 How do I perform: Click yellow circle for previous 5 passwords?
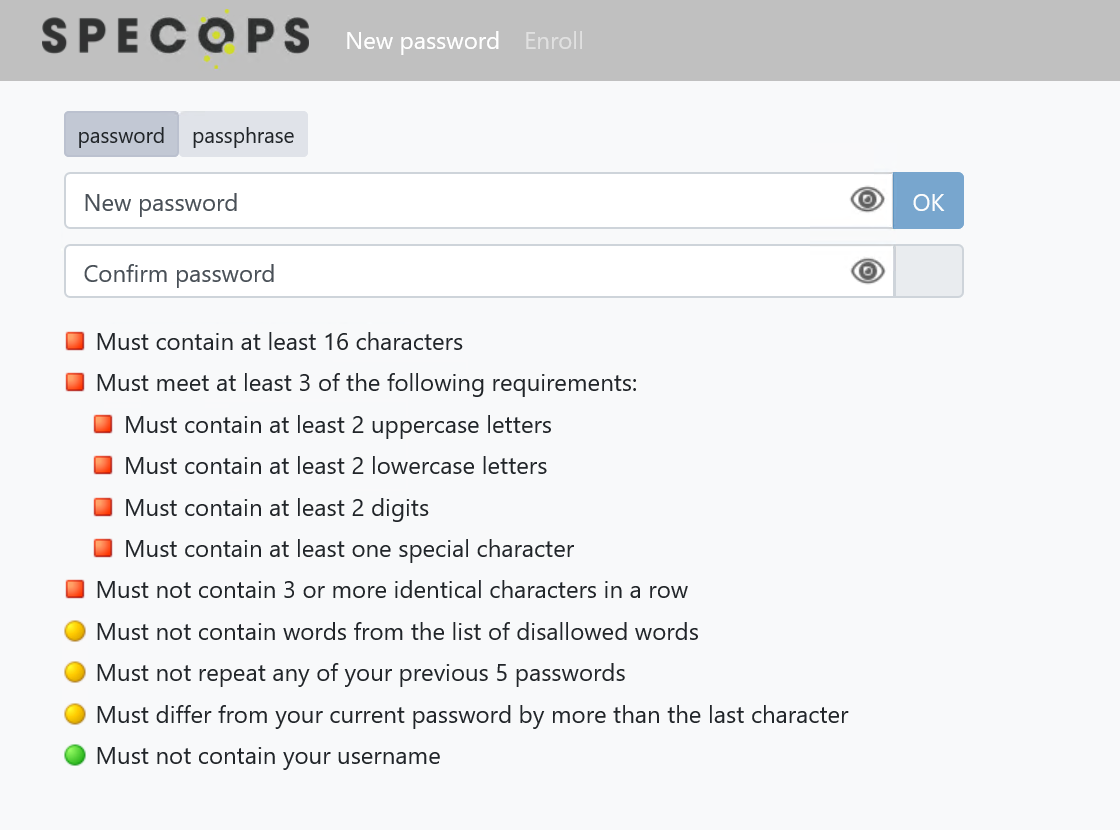pyautogui.click(x=75, y=672)
